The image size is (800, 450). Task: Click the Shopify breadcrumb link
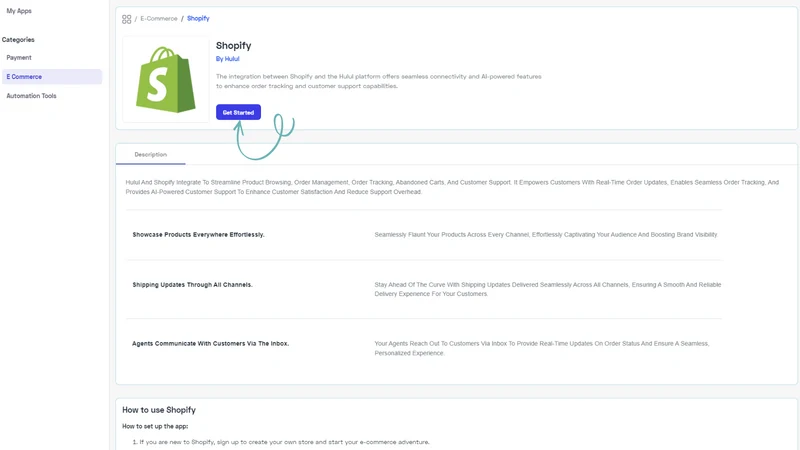pyautogui.click(x=198, y=18)
